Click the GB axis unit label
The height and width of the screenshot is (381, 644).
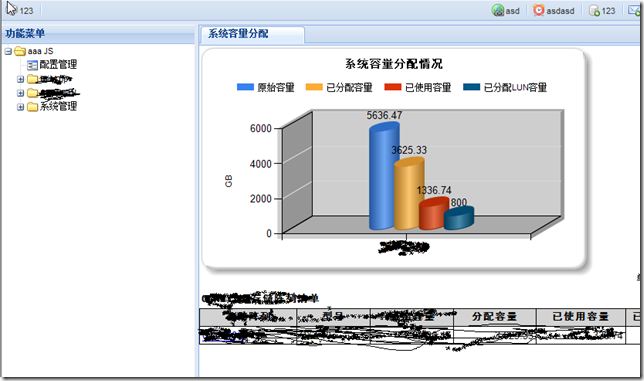coord(229,181)
